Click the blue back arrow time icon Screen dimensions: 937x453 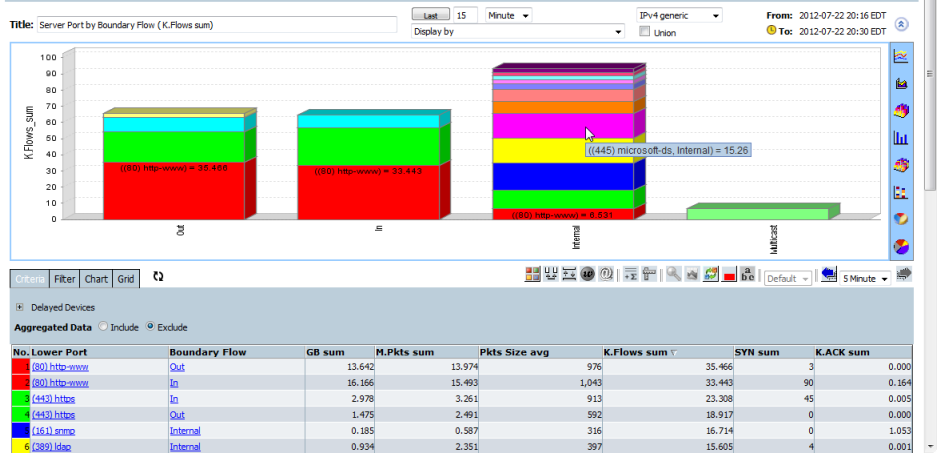point(828,274)
